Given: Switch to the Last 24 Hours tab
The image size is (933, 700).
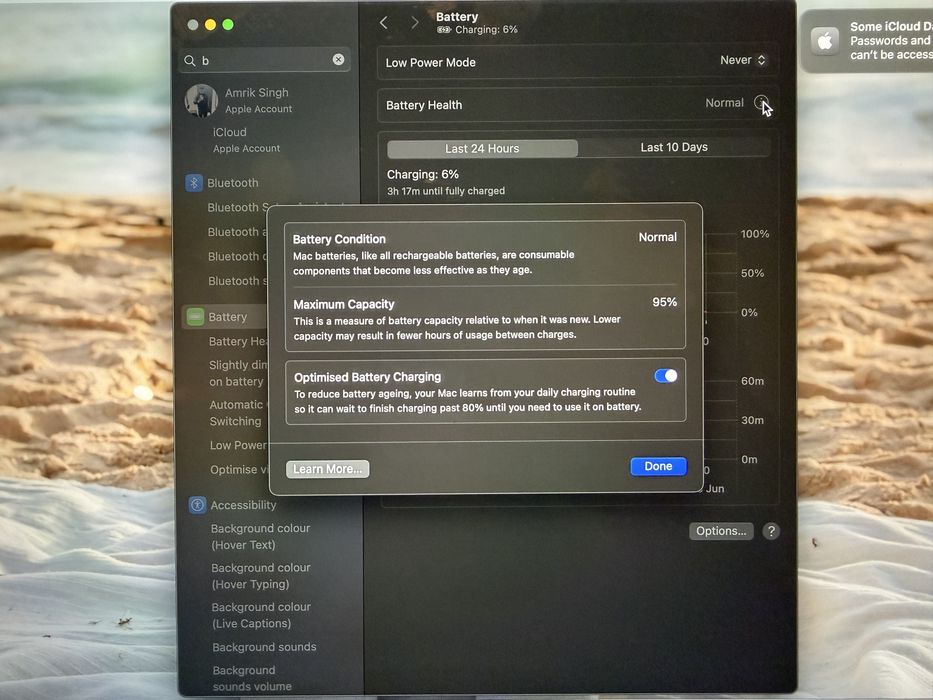Looking at the screenshot, I should [482, 148].
